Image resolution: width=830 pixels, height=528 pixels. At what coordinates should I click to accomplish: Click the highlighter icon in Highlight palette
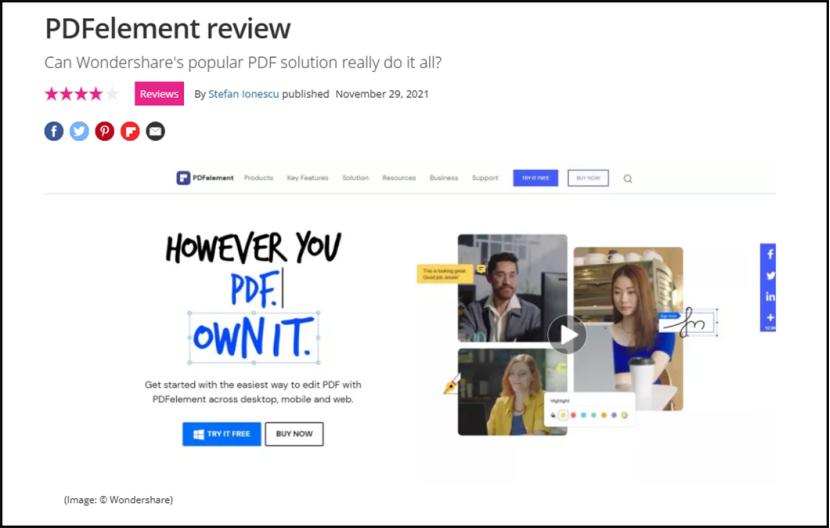pos(554,415)
